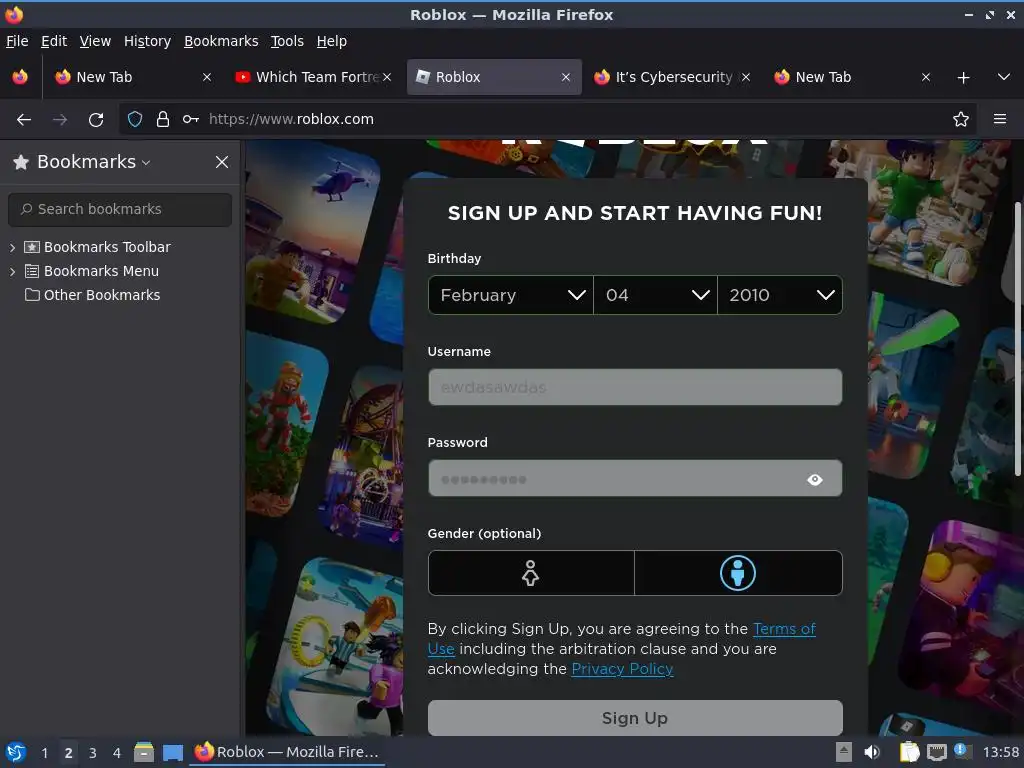This screenshot has height=768, width=1024.
Task: Open Firefox hamburger application menu
Action: 1000,119
